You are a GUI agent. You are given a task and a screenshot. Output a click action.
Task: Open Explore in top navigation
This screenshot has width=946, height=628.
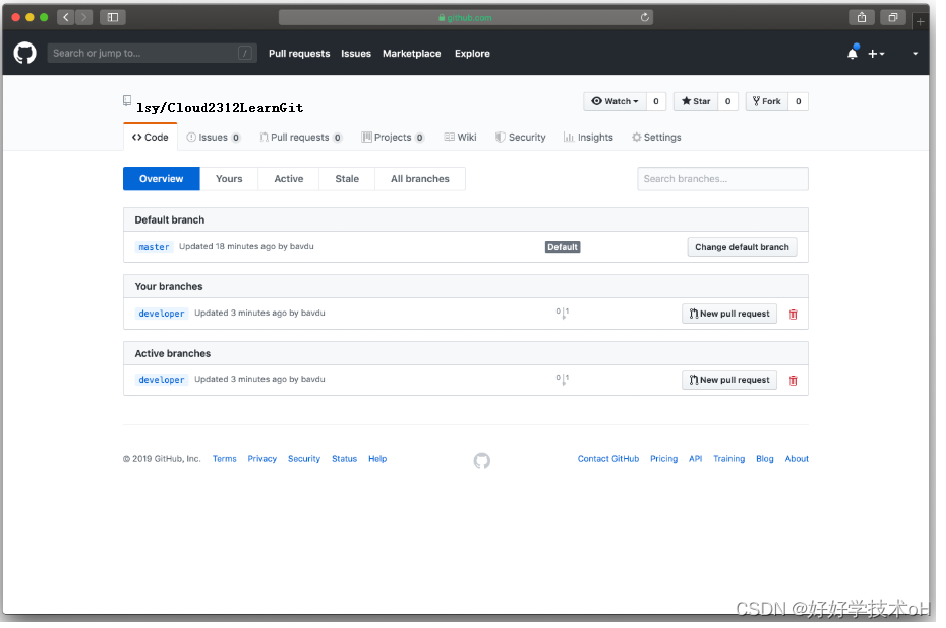tap(472, 54)
